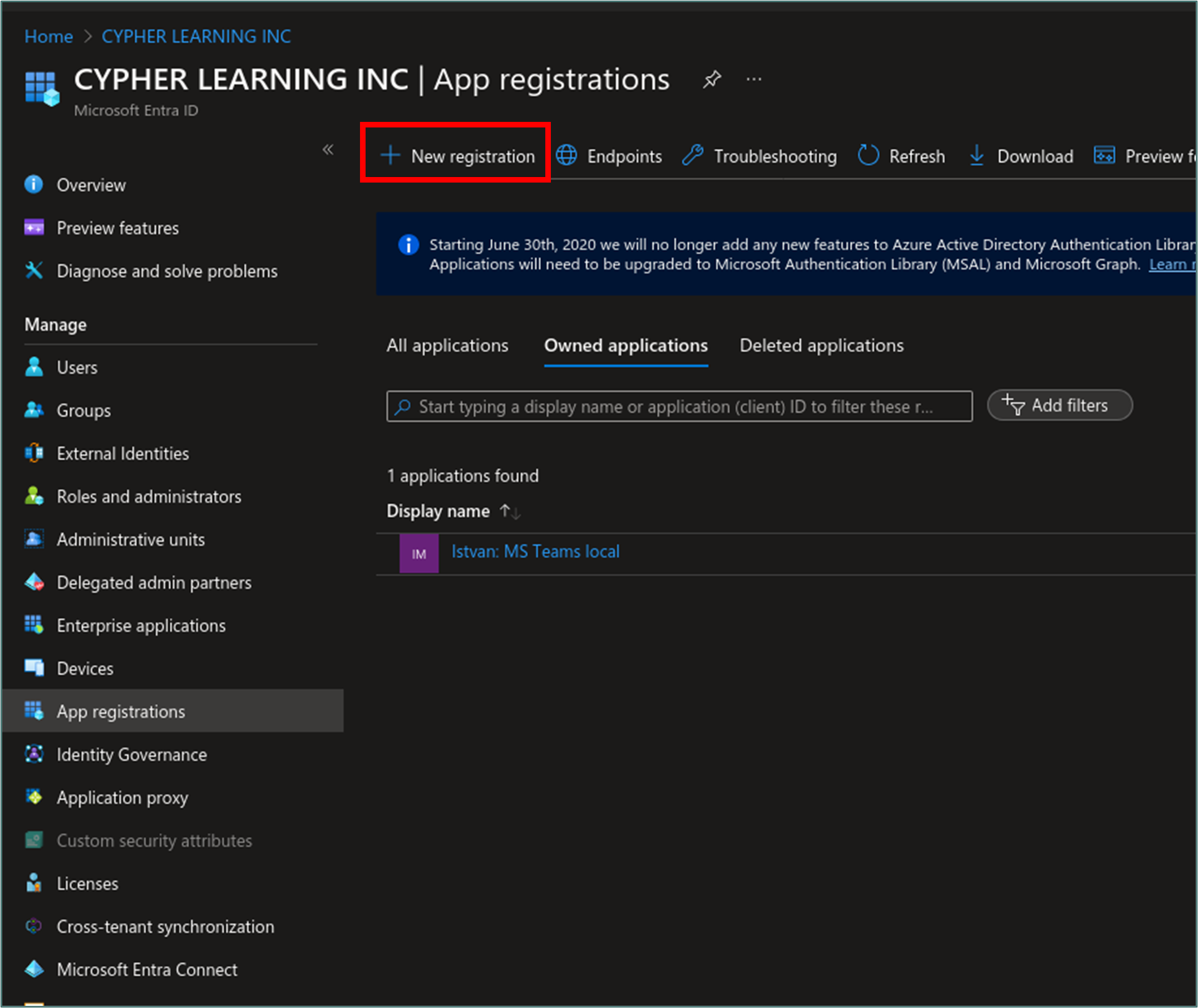
Task: Open Endpoints via the globe icon
Action: (x=566, y=155)
